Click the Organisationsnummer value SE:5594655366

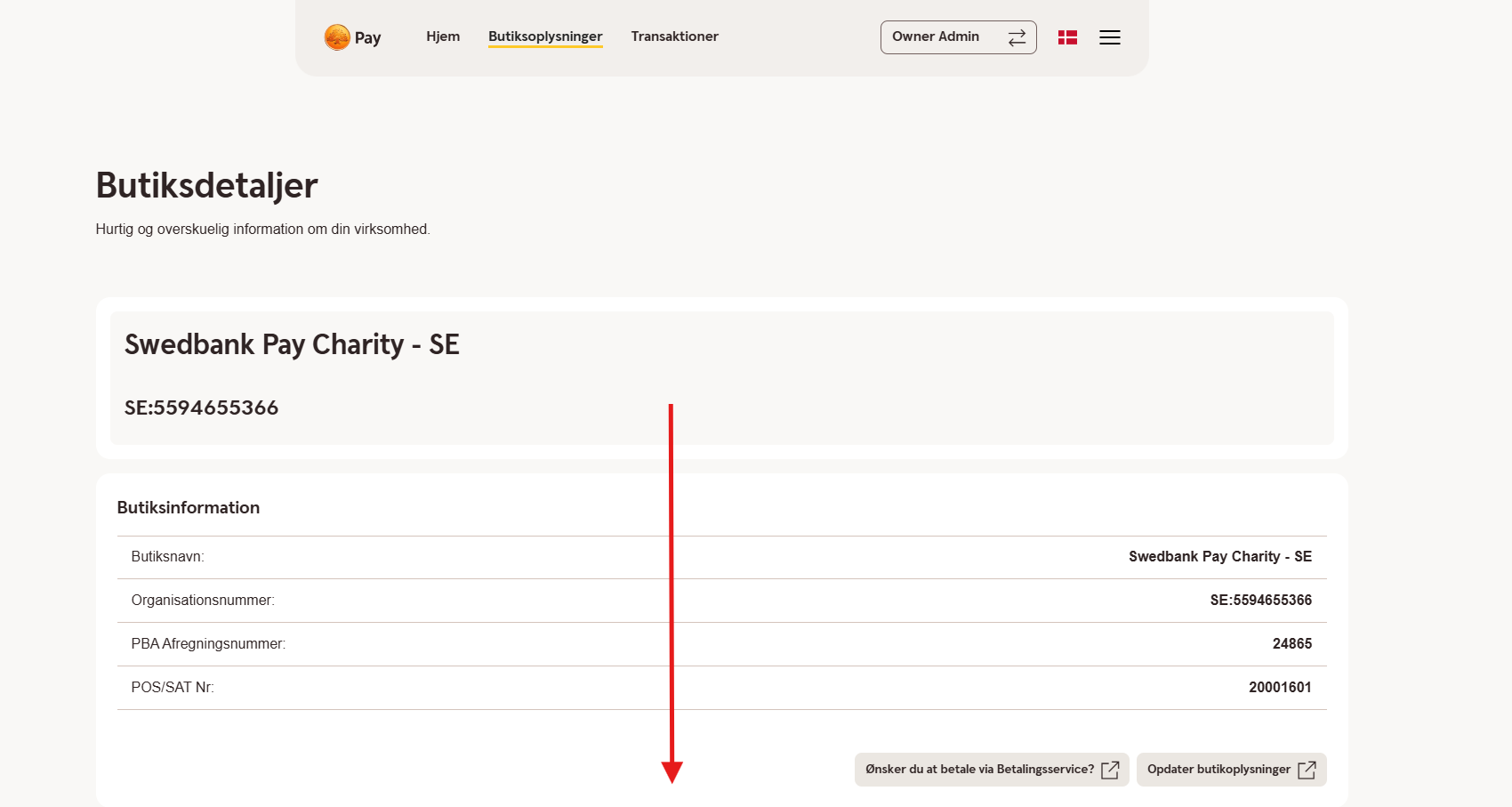point(1261,601)
